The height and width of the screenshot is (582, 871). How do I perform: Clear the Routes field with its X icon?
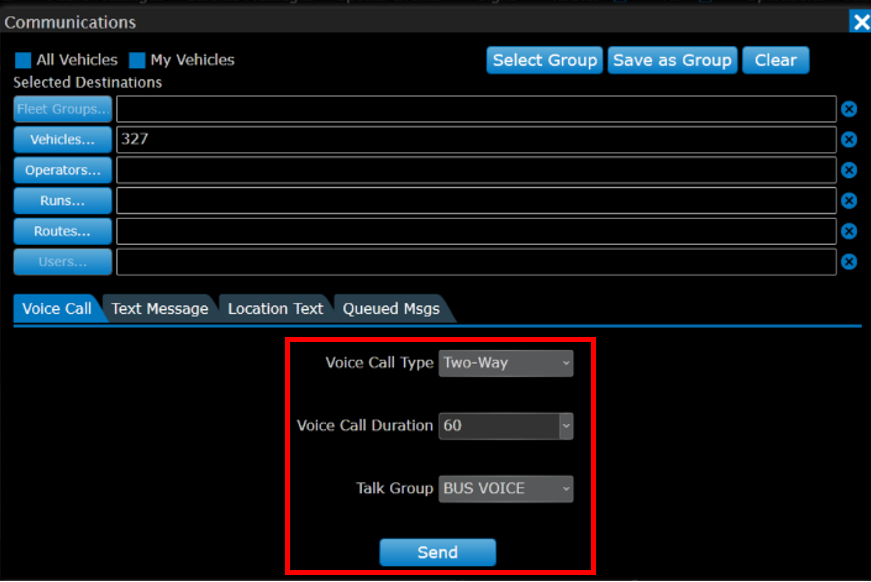click(x=849, y=231)
